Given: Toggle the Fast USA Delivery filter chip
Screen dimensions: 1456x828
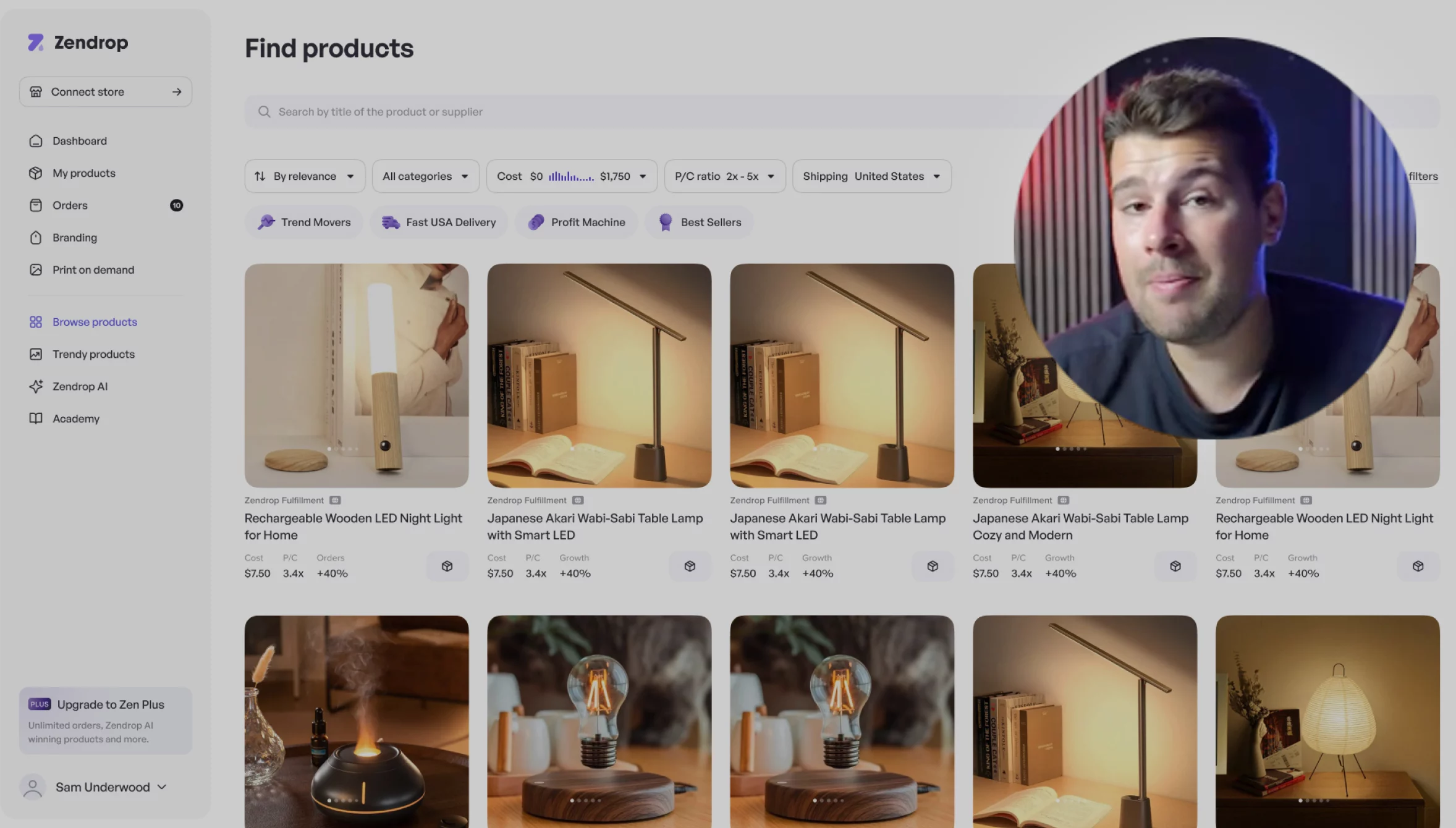Looking at the screenshot, I should pyautogui.click(x=439, y=222).
